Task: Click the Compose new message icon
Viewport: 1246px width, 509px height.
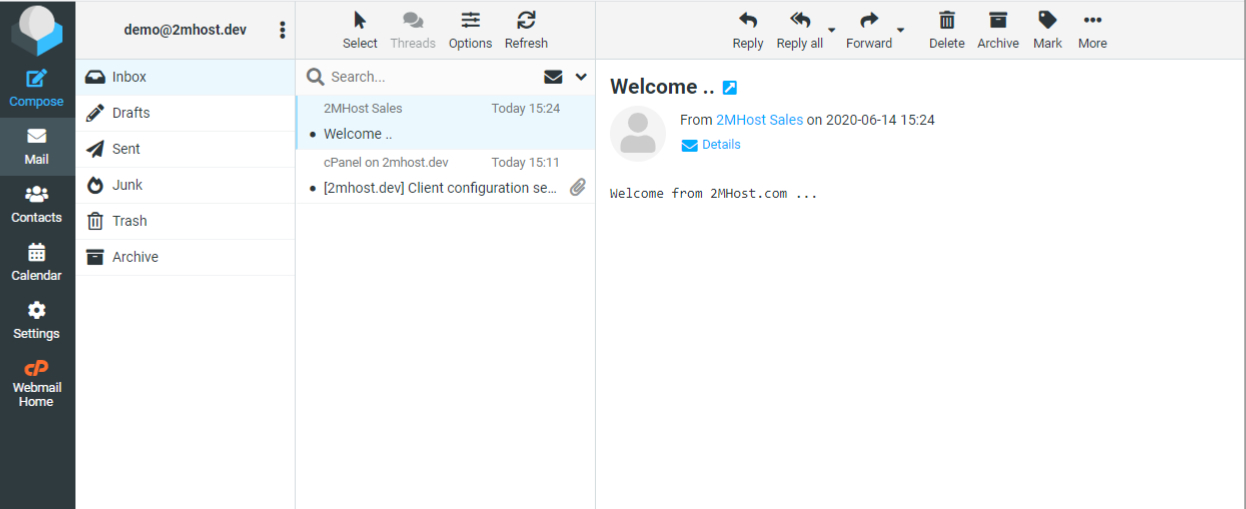Action: click(x=36, y=80)
